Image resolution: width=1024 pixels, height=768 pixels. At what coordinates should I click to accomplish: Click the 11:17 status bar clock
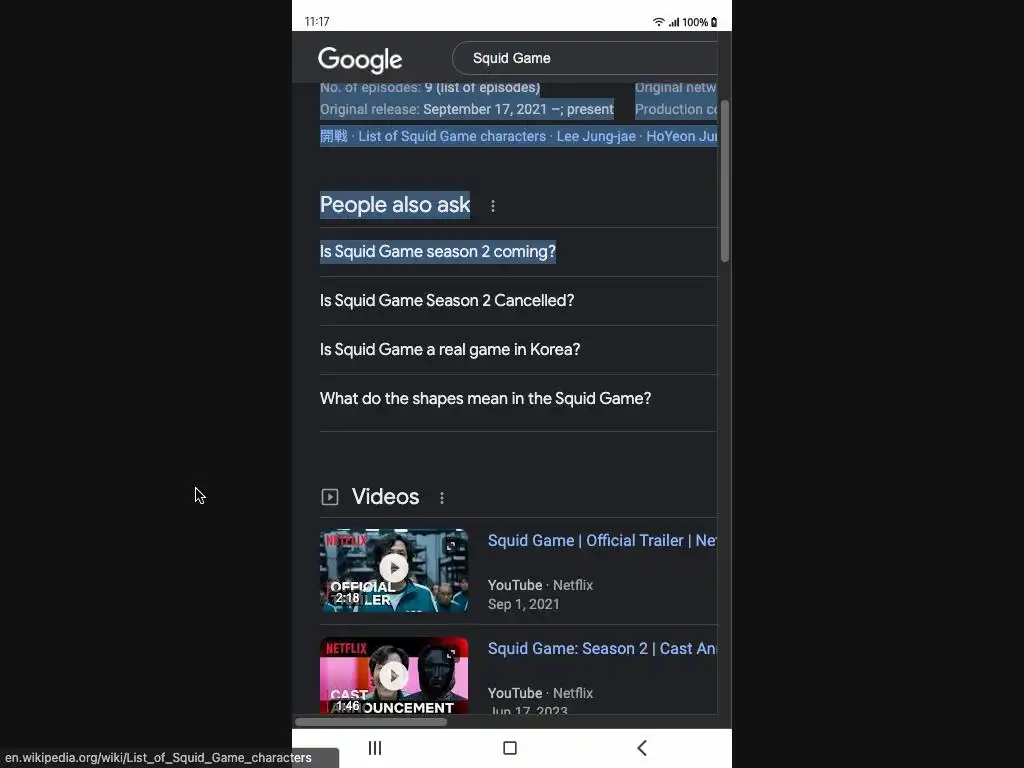[x=317, y=22]
